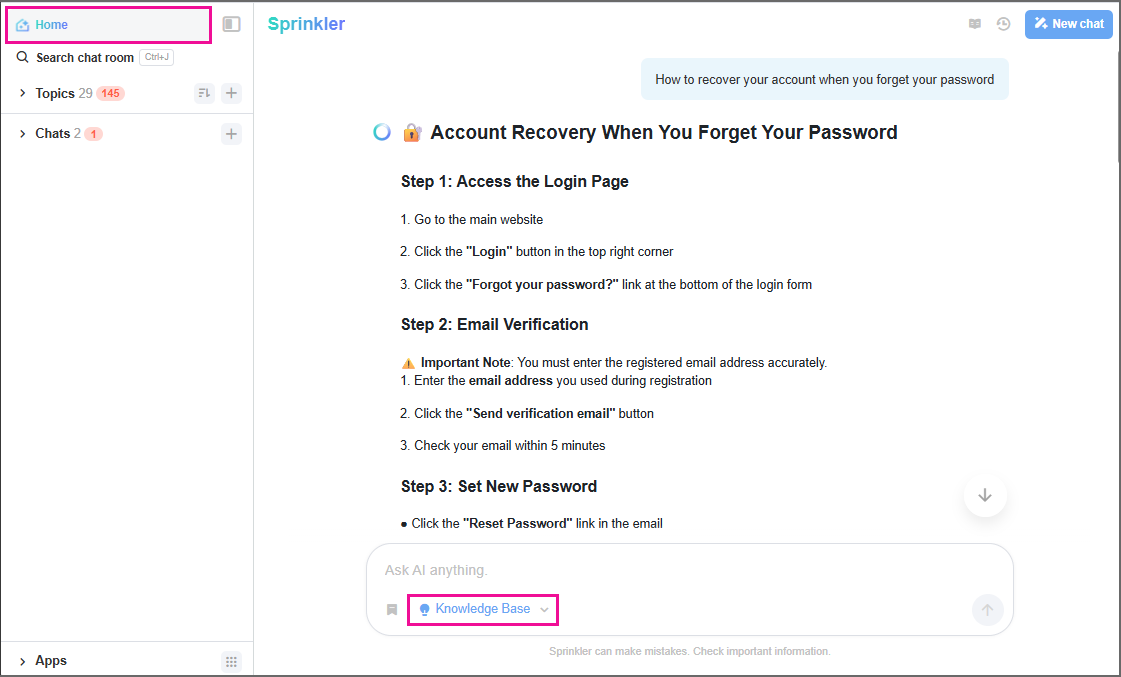Expand the Topics section

click(23, 93)
